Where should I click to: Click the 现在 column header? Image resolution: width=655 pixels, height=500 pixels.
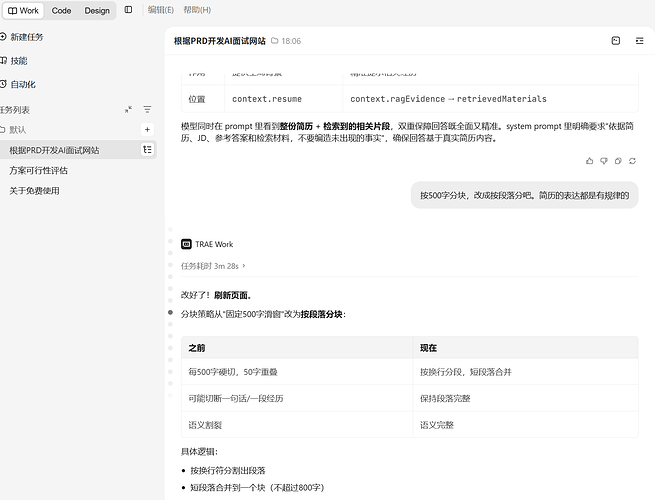[526, 348]
